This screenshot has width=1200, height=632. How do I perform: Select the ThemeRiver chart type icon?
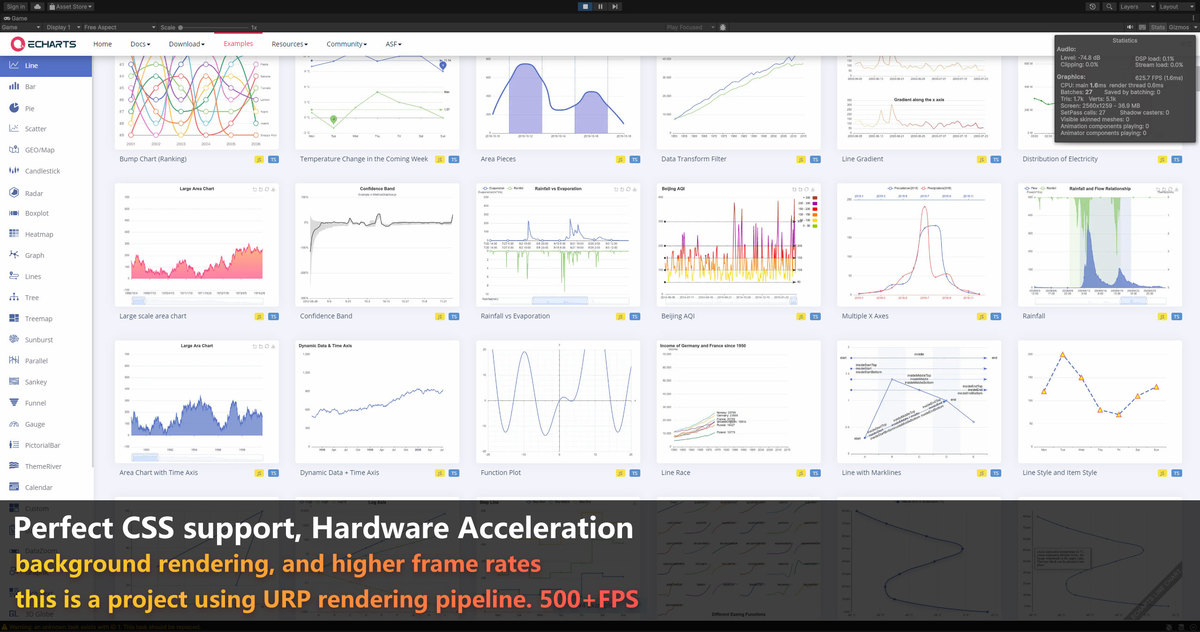coord(13,466)
